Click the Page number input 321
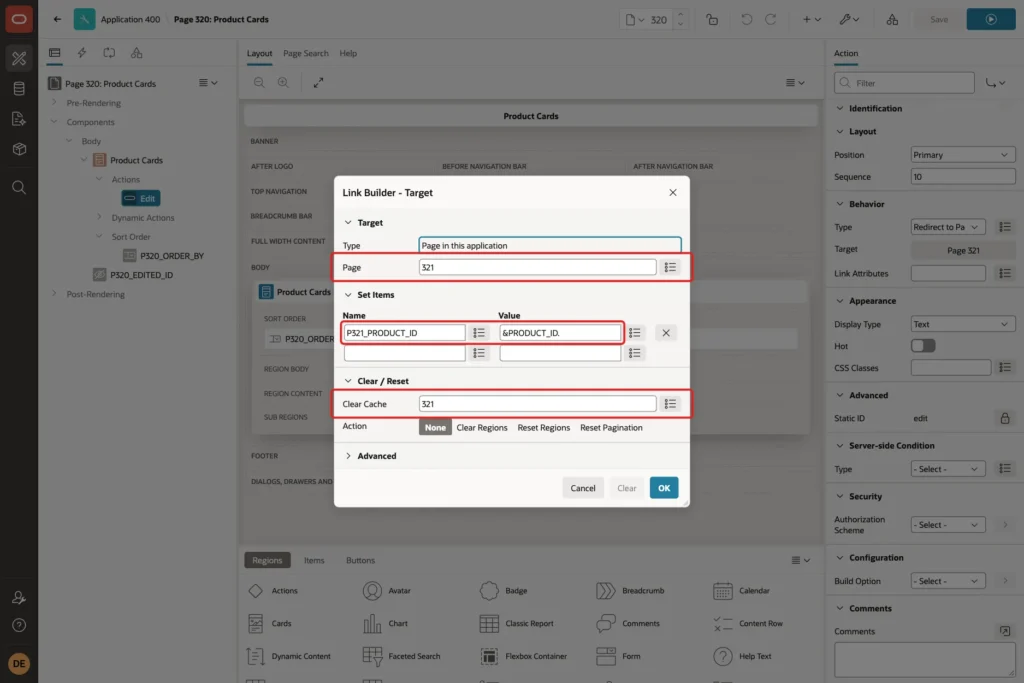Viewport: 1024px width, 683px height. (x=537, y=267)
